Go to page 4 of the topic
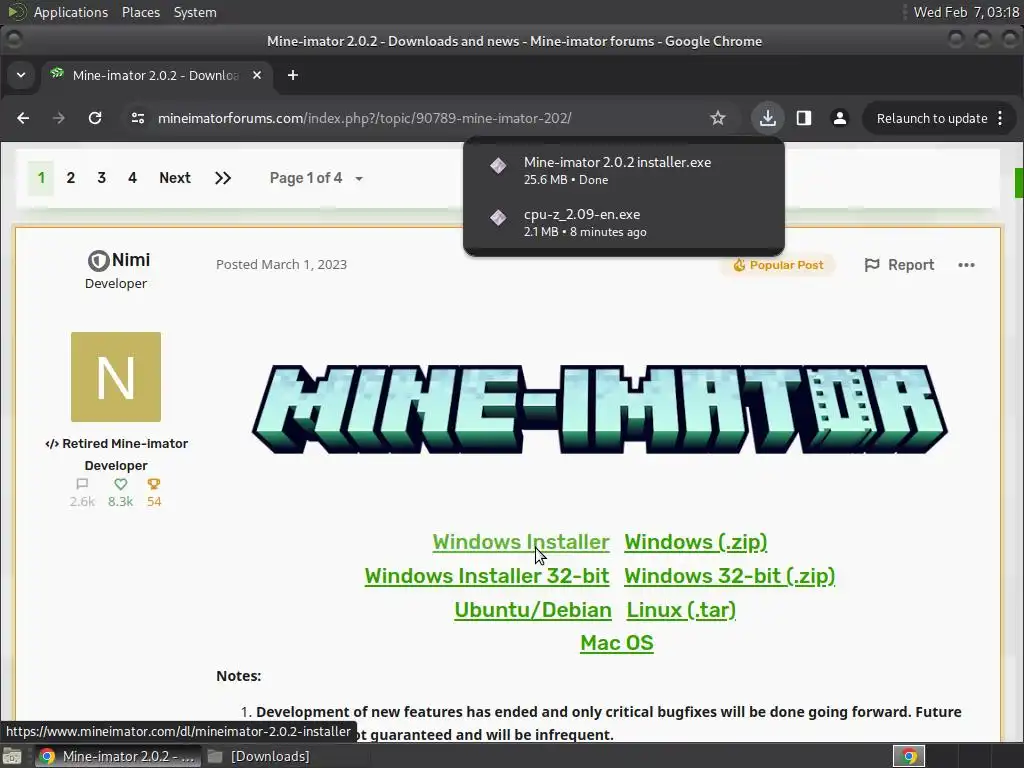 [x=132, y=178]
